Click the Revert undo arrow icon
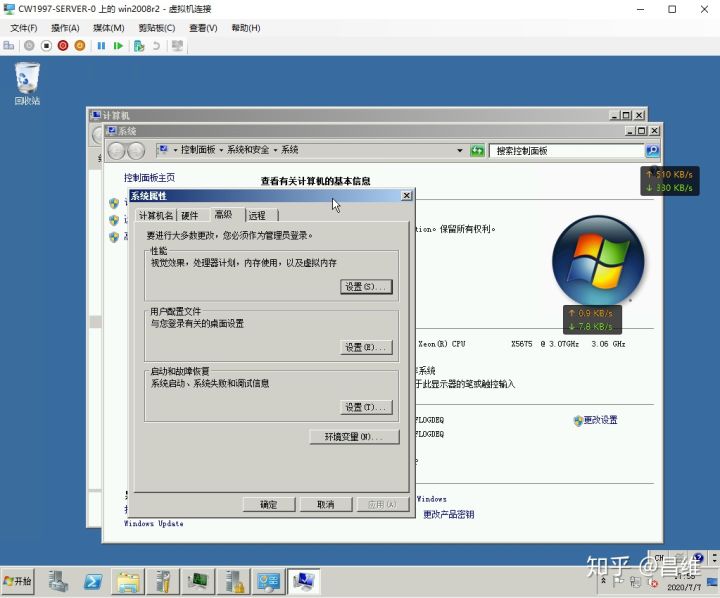The height and width of the screenshot is (598, 720). 156,45
